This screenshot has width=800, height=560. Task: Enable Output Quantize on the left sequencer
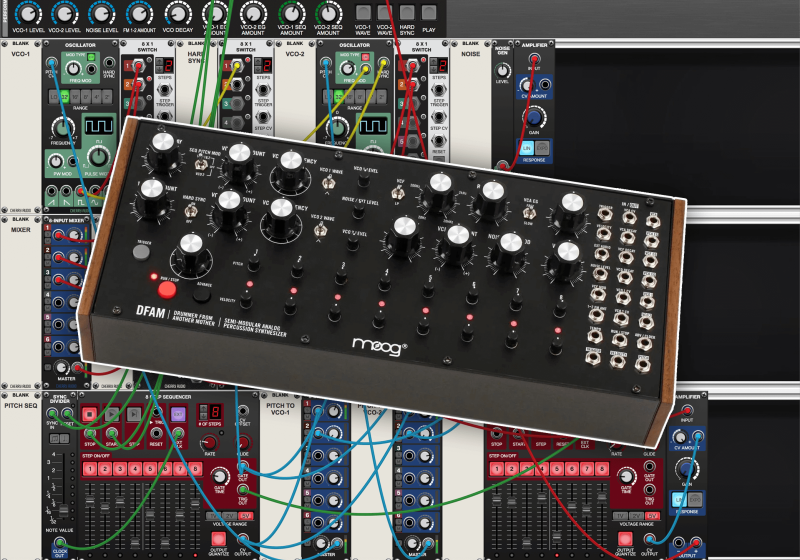tap(216, 541)
